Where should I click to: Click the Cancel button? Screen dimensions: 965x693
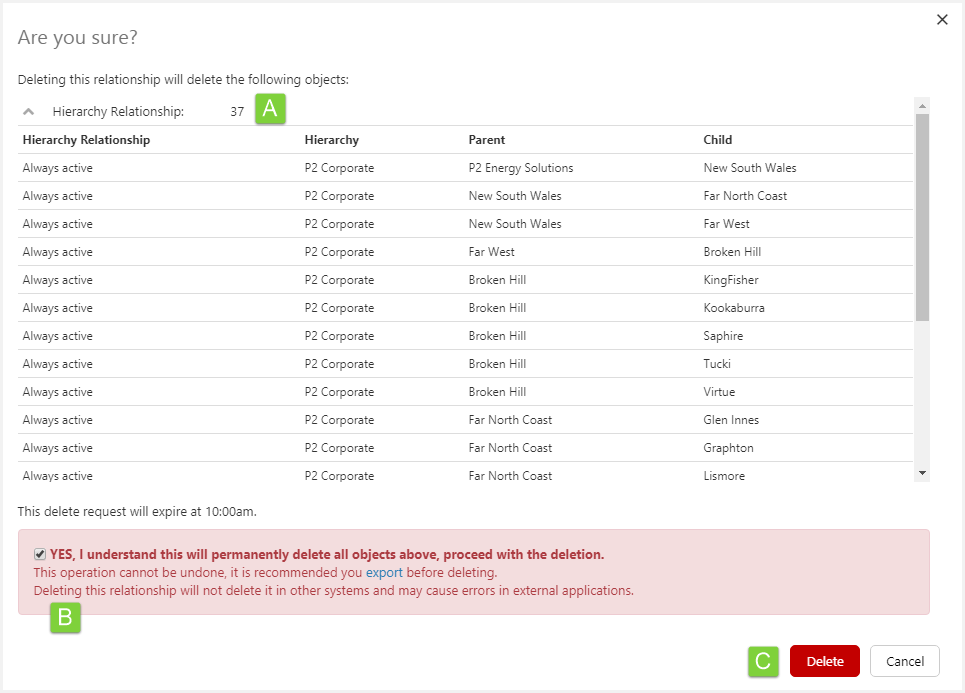pos(904,661)
